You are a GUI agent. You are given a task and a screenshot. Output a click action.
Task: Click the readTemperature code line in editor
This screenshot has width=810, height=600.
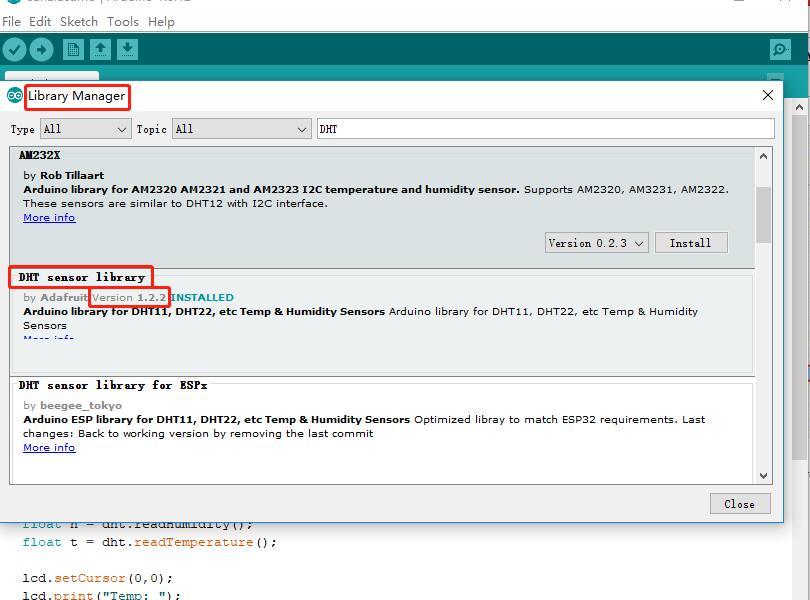coord(150,542)
